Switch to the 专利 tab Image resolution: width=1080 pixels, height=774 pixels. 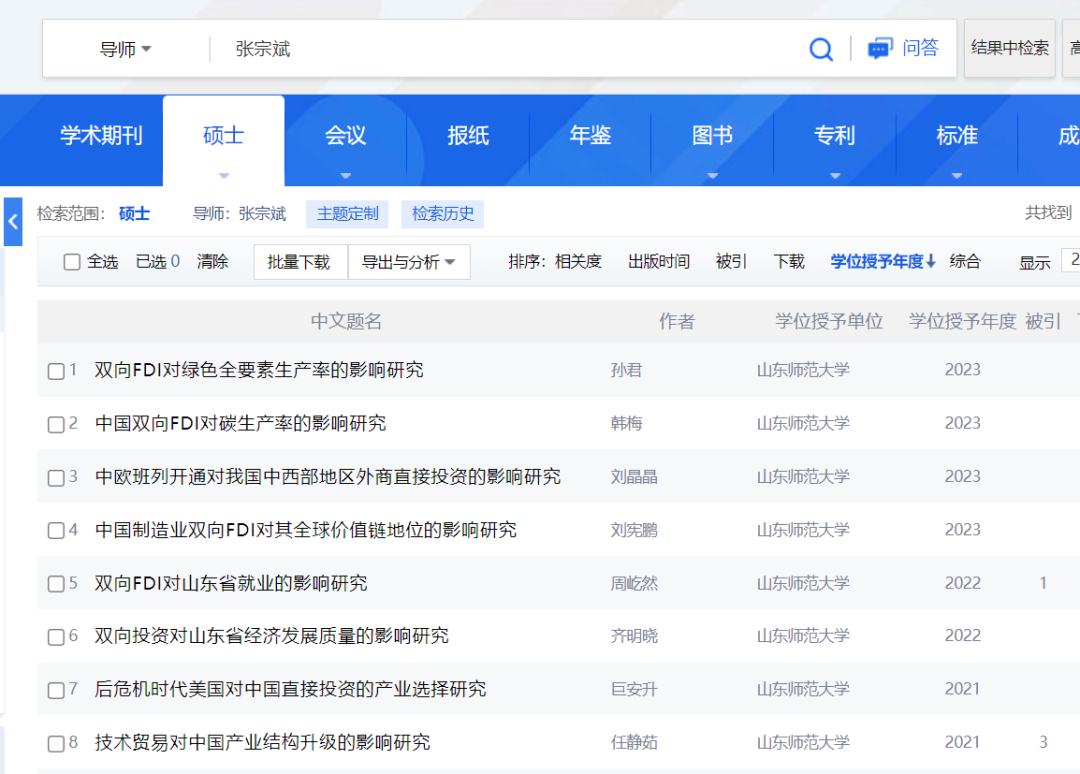coord(835,135)
